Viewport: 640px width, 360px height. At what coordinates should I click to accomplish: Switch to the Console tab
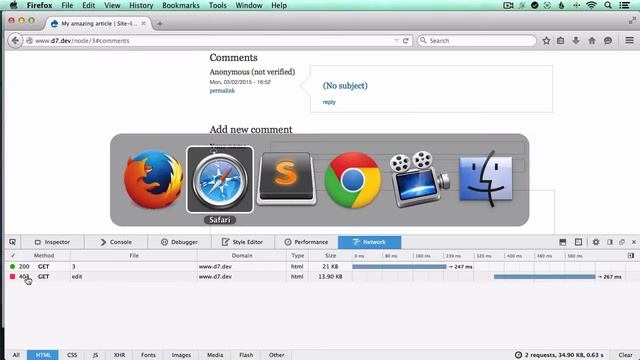[x=116, y=242]
